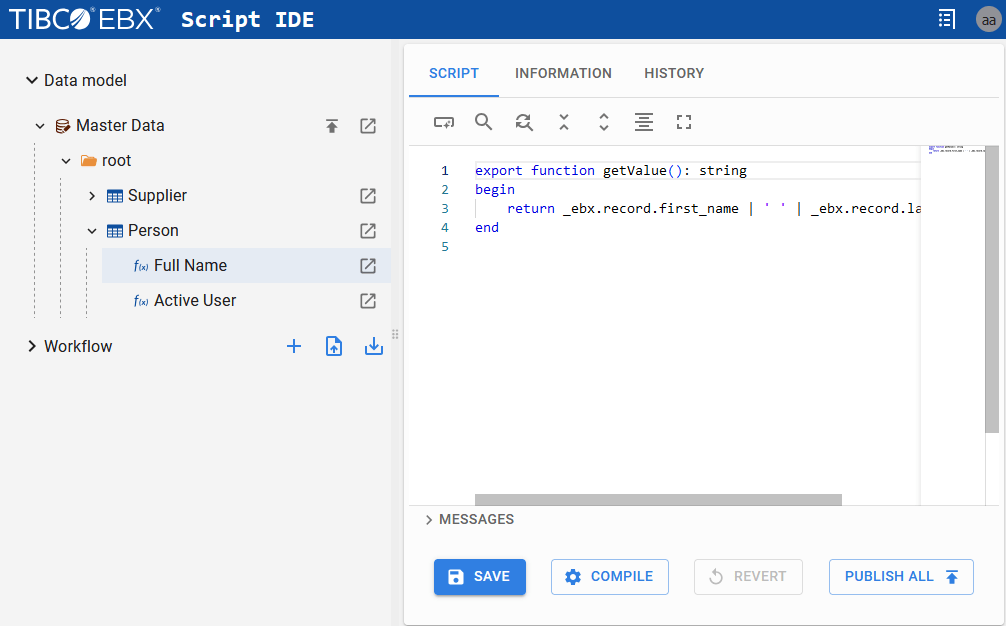Expand the Supplier table node

[92, 196]
